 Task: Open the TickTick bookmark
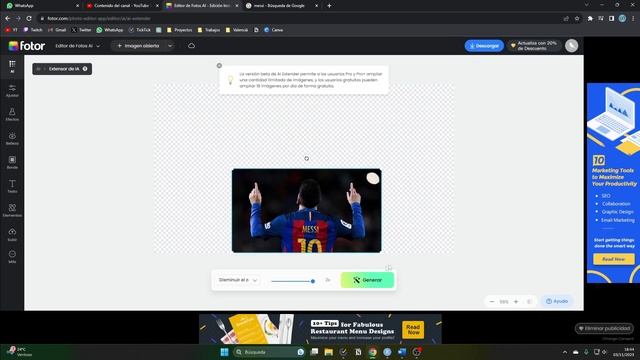(140, 30)
